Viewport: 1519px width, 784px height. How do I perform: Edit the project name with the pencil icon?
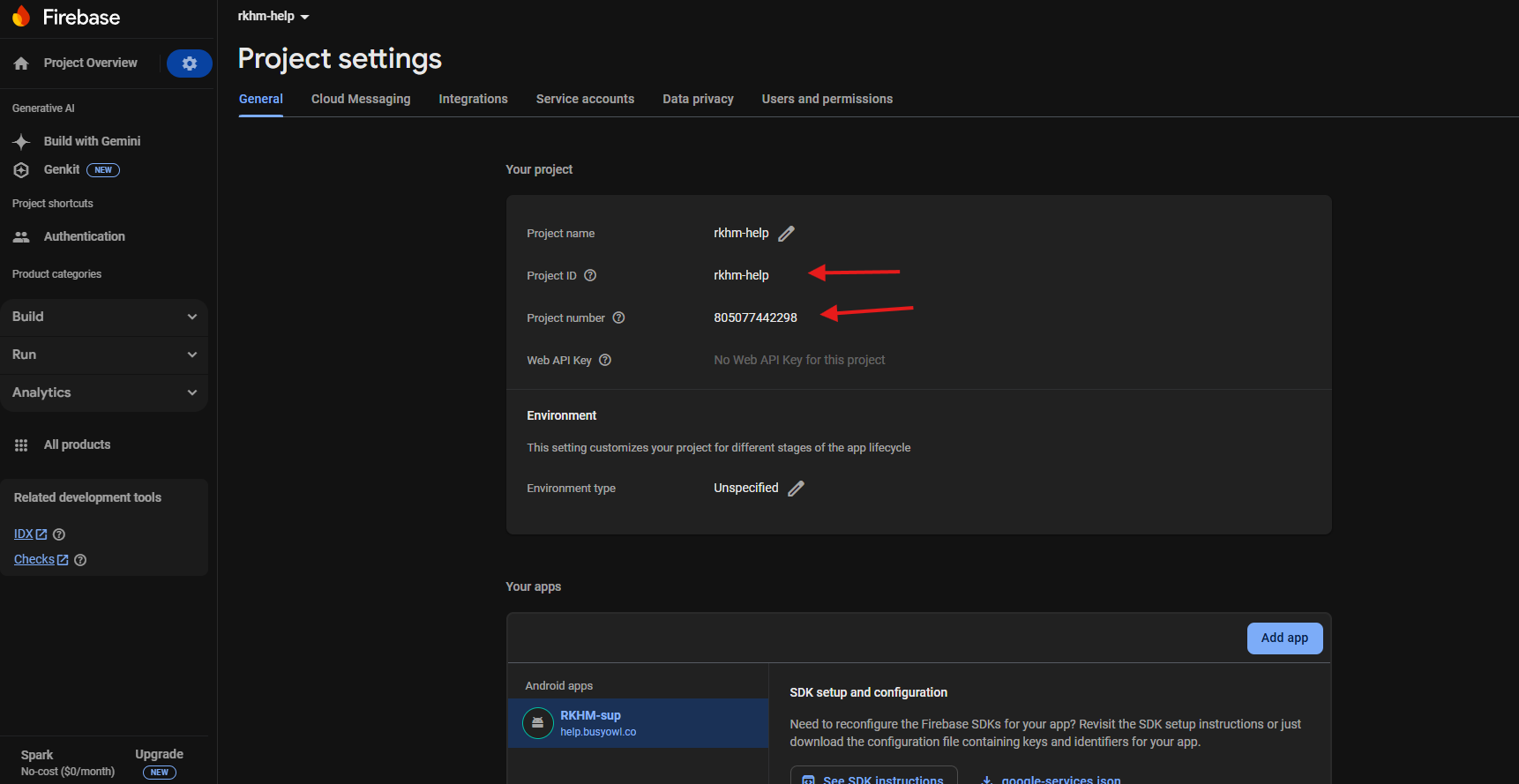787,234
